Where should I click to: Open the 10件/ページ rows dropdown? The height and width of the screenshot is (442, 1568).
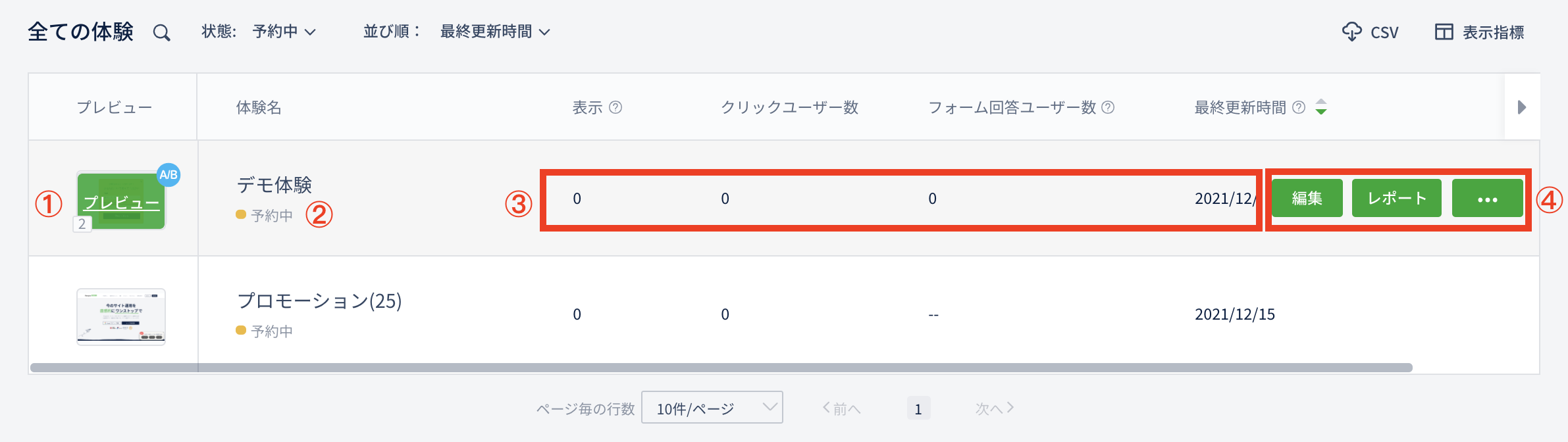click(712, 408)
